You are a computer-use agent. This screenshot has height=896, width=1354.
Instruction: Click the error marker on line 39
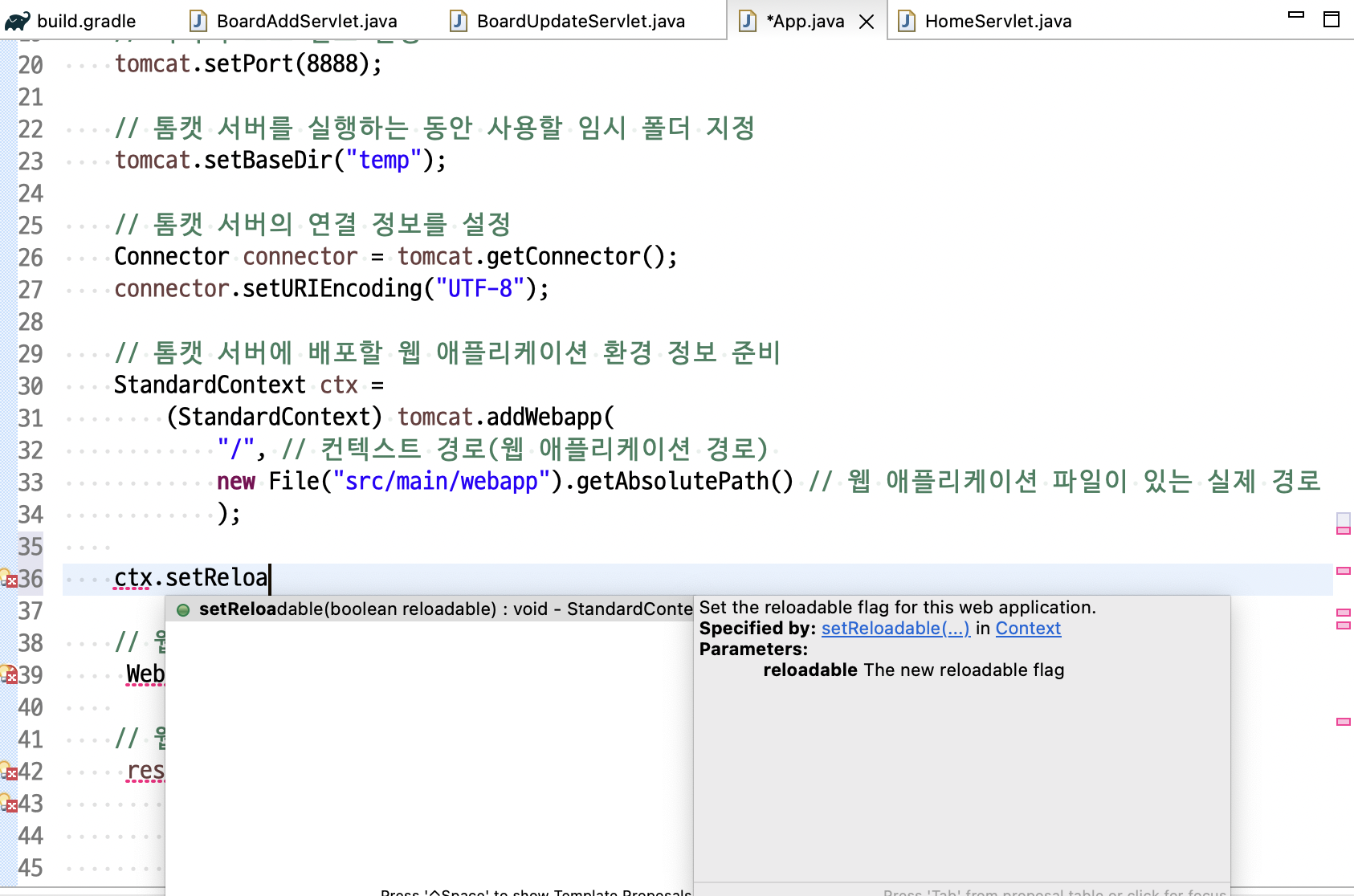9,674
